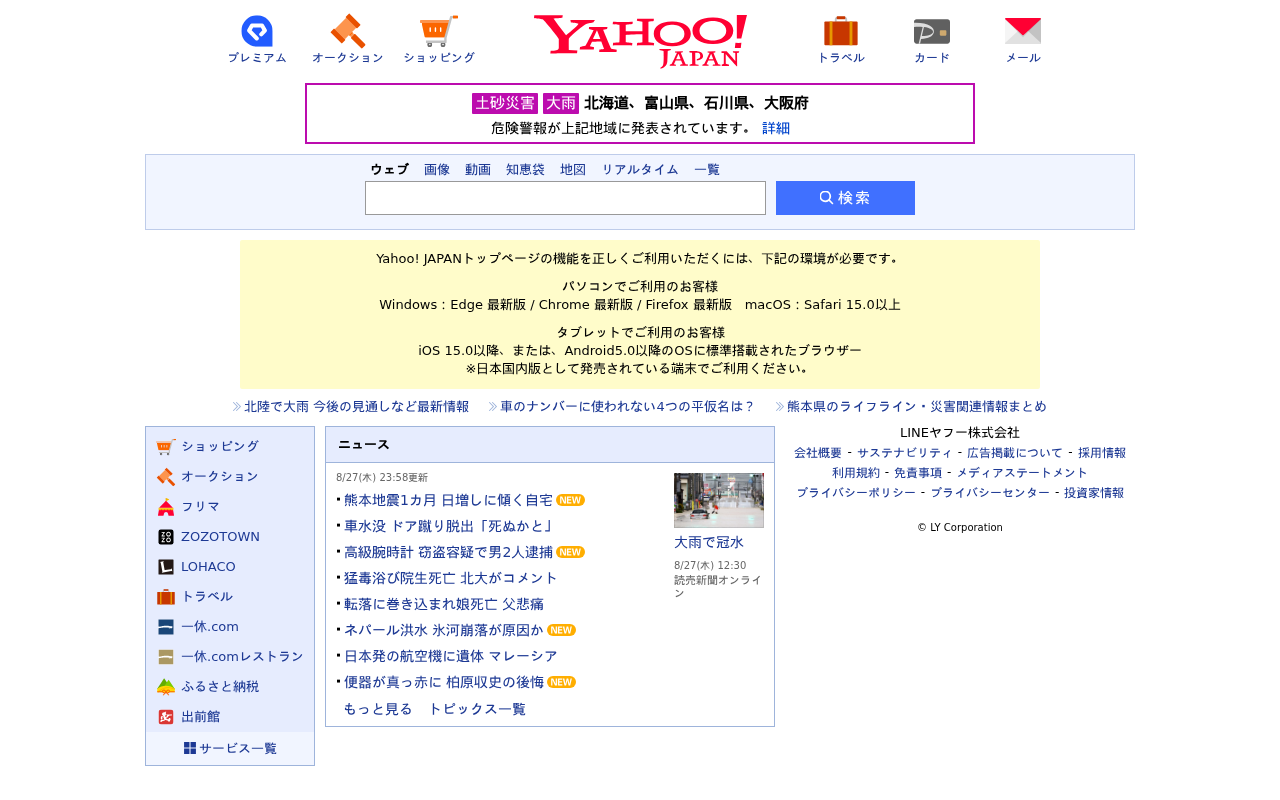Click the sidebar トラベル suitcase icon
The image size is (1280, 800).
(x=166, y=597)
